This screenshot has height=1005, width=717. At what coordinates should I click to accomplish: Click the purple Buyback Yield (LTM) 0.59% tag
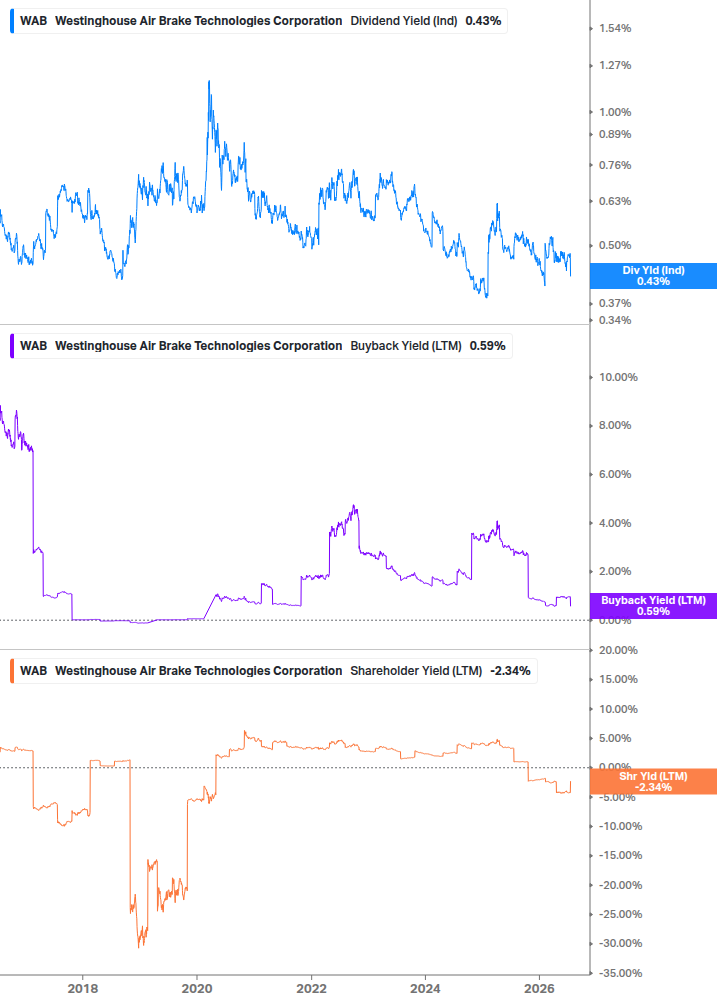coord(653,606)
